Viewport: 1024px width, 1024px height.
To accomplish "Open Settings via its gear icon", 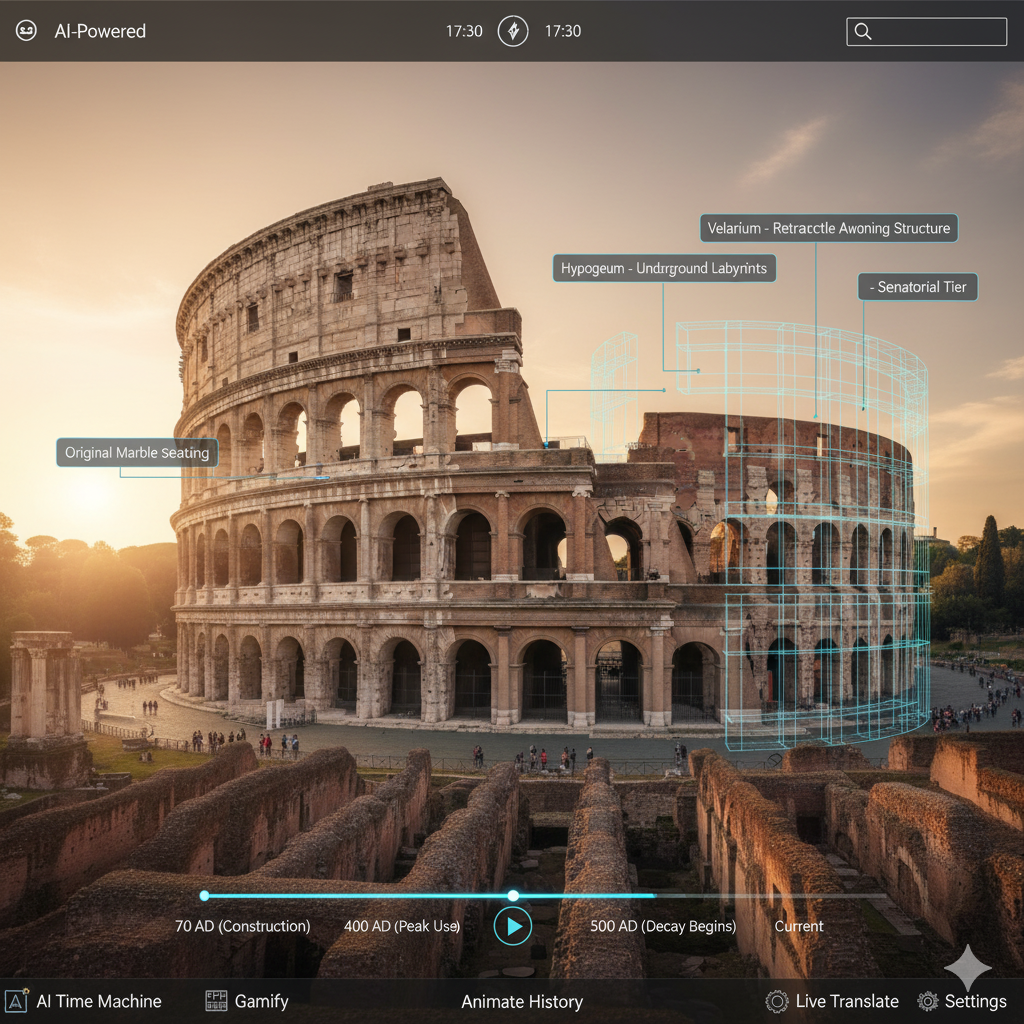I will (x=928, y=1001).
